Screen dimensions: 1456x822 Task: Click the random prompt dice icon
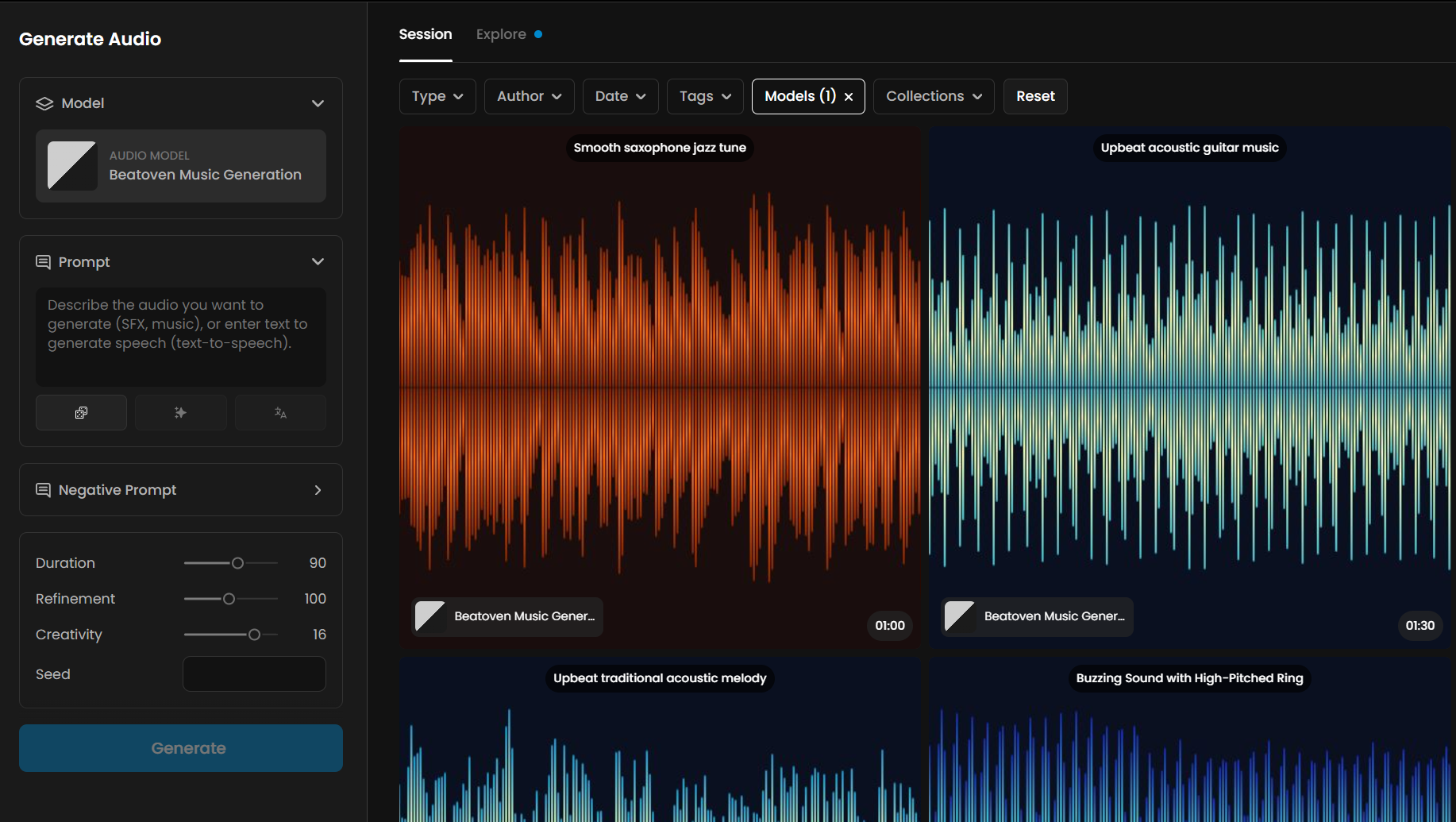(81, 413)
